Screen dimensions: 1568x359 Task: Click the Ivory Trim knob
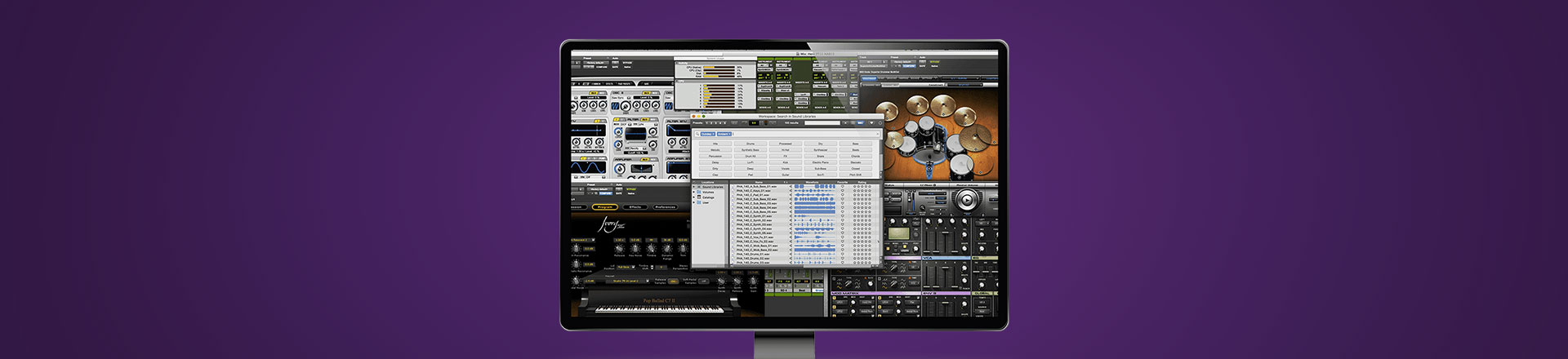coord(683,249)
